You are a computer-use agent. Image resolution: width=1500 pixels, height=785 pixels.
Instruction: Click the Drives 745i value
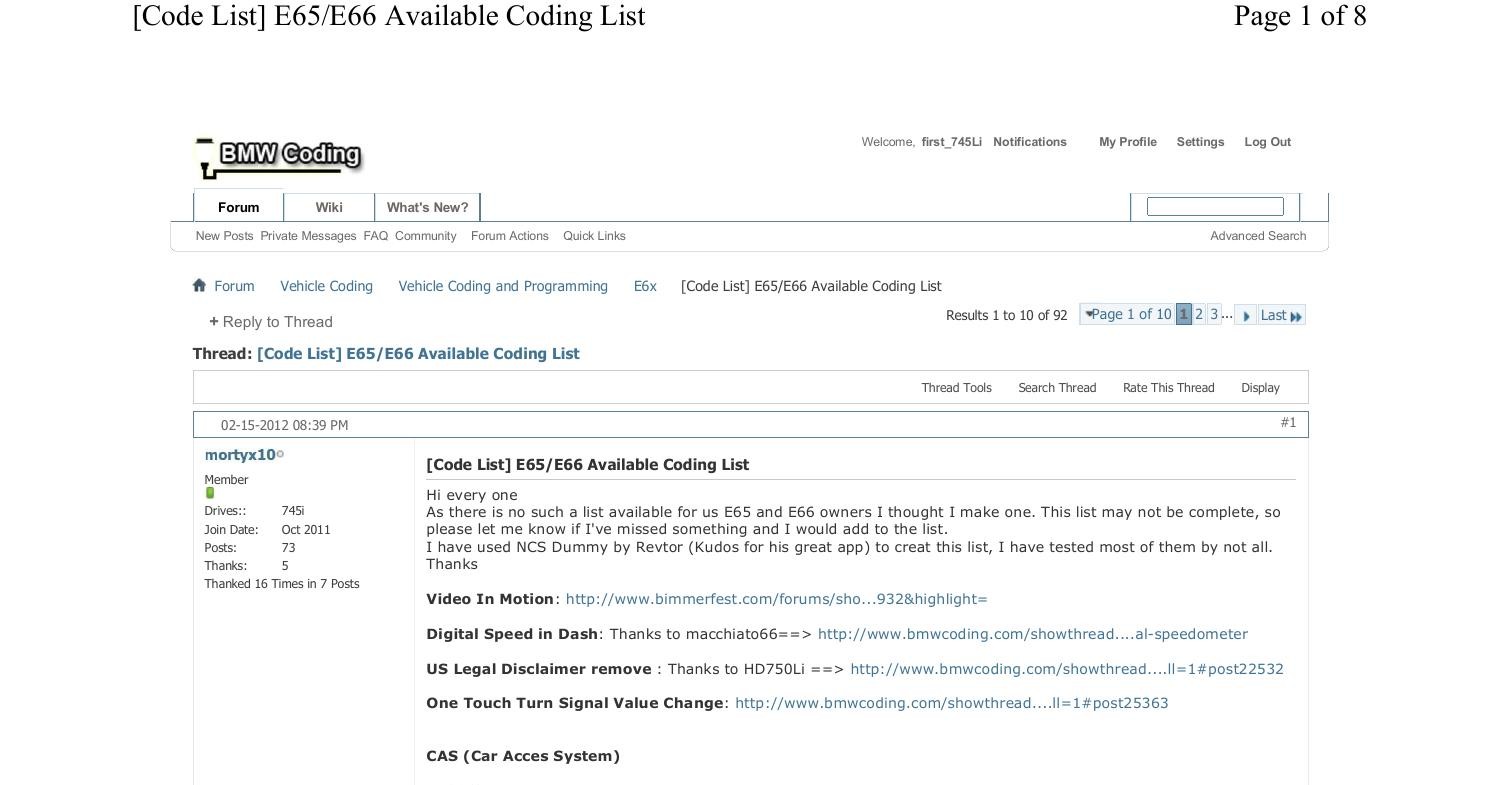point(293,511)
